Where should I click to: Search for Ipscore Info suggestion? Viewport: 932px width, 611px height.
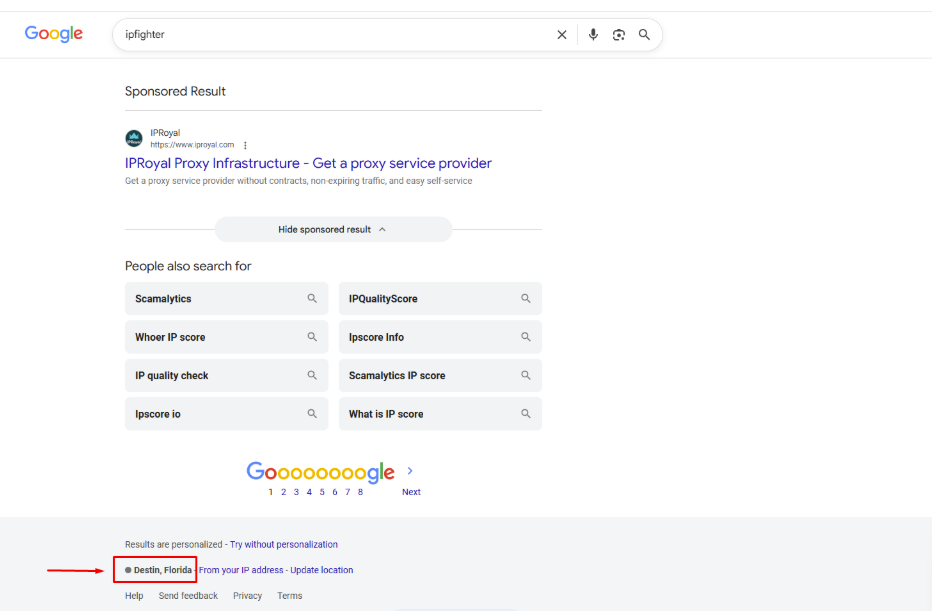pyautogui.click(x=440, y=337)
